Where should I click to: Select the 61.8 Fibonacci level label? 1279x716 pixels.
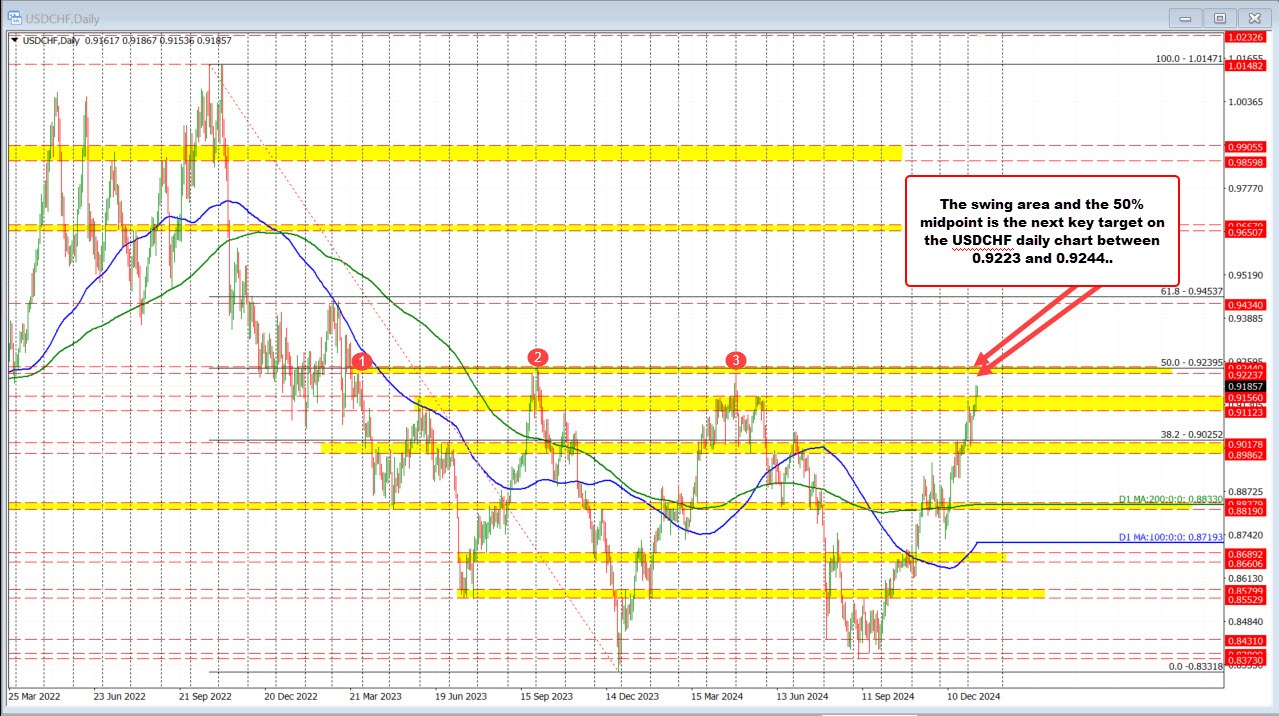point(1192,291)
